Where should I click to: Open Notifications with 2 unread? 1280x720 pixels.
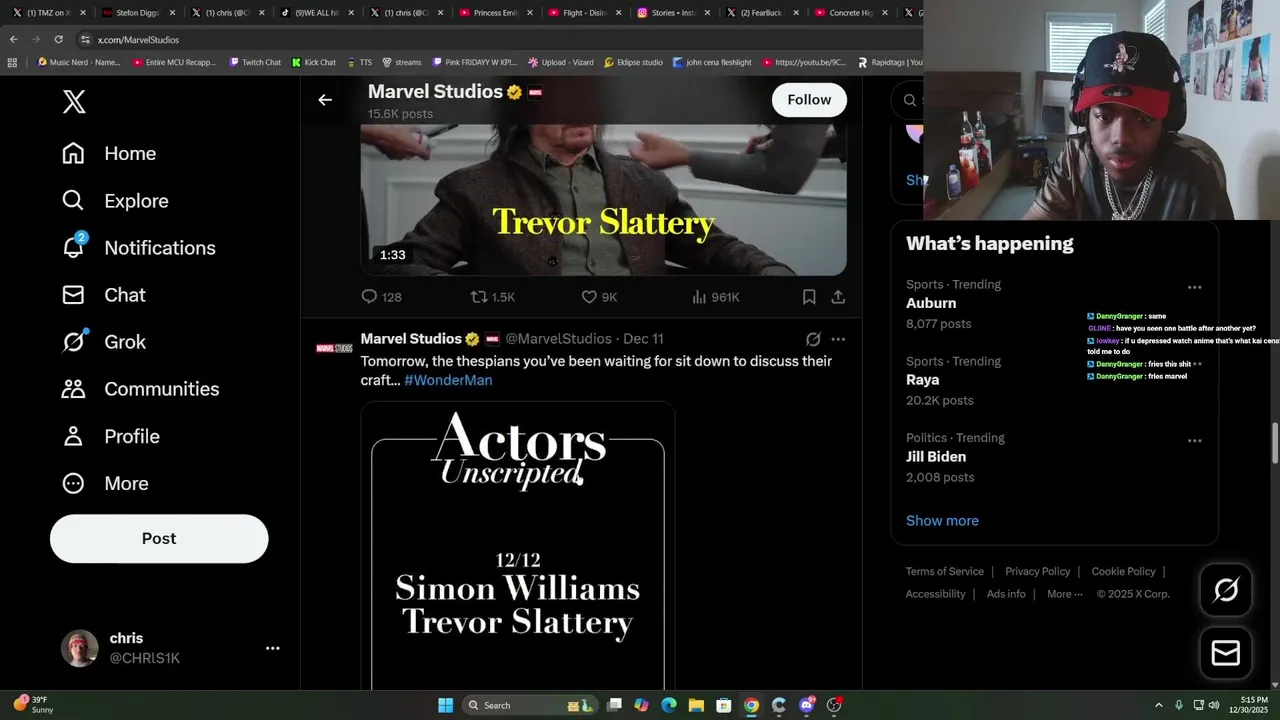[138, 247]
